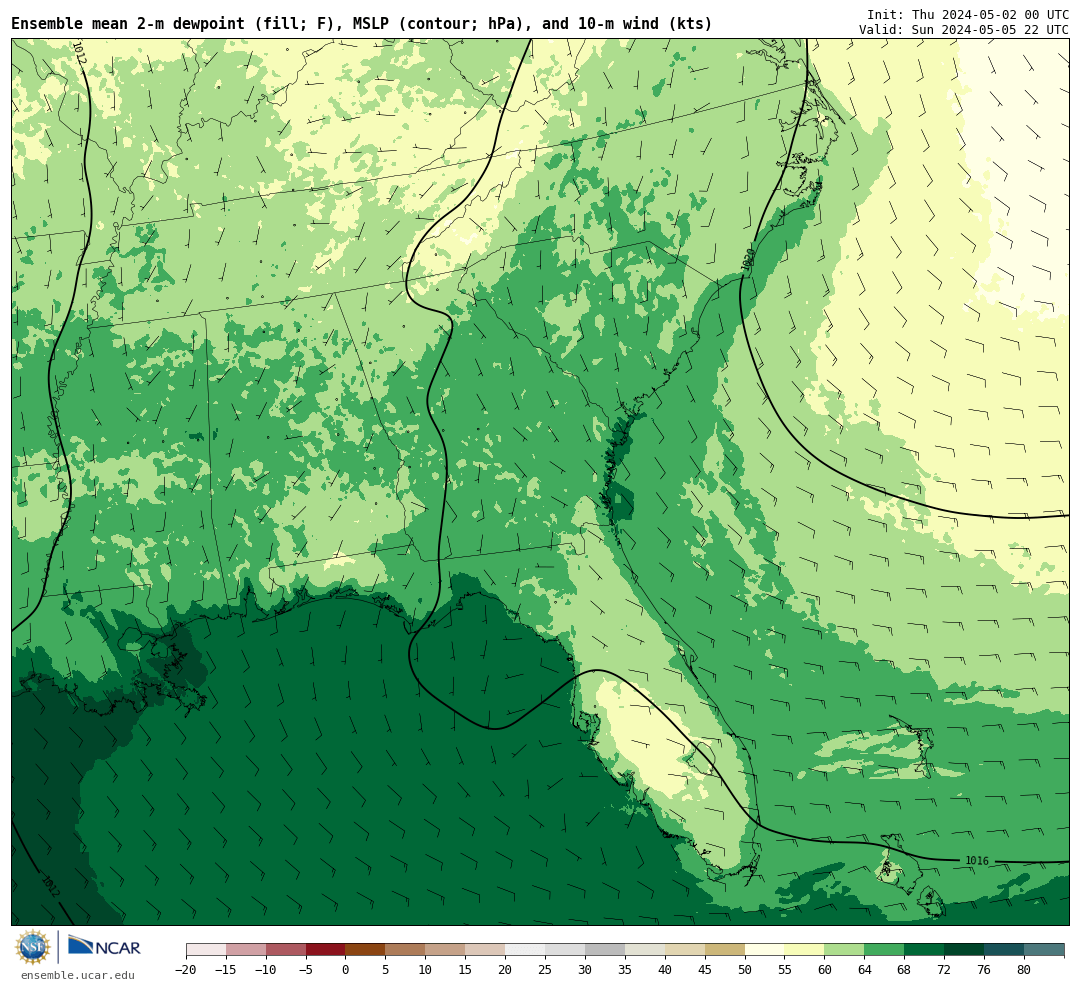The width and height of the screenshot is (1080, 988).
Task: Pick the gray swatch between 30 and 35
Action: 605,950
